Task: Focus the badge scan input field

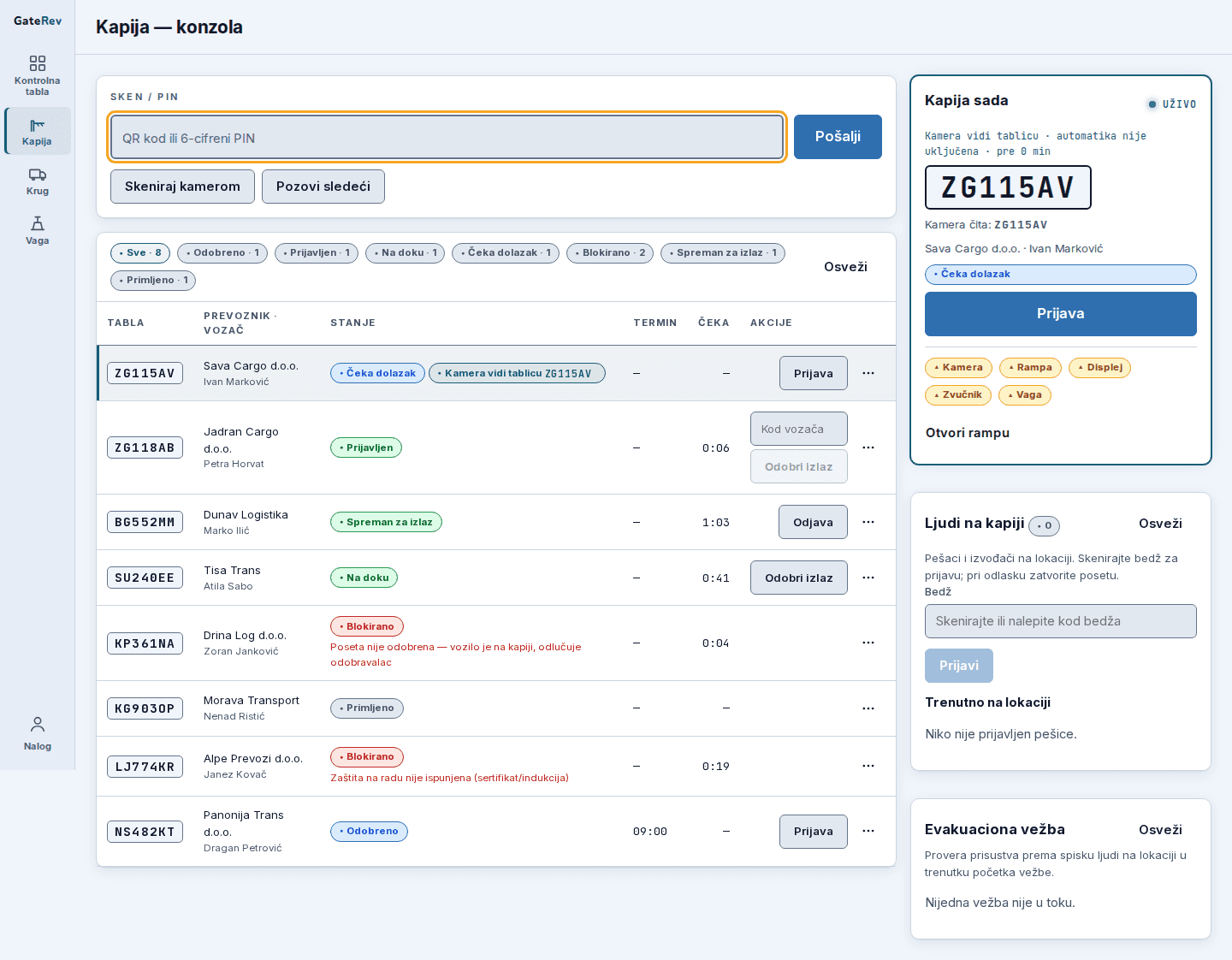Action: click(x=1061, y=621)
